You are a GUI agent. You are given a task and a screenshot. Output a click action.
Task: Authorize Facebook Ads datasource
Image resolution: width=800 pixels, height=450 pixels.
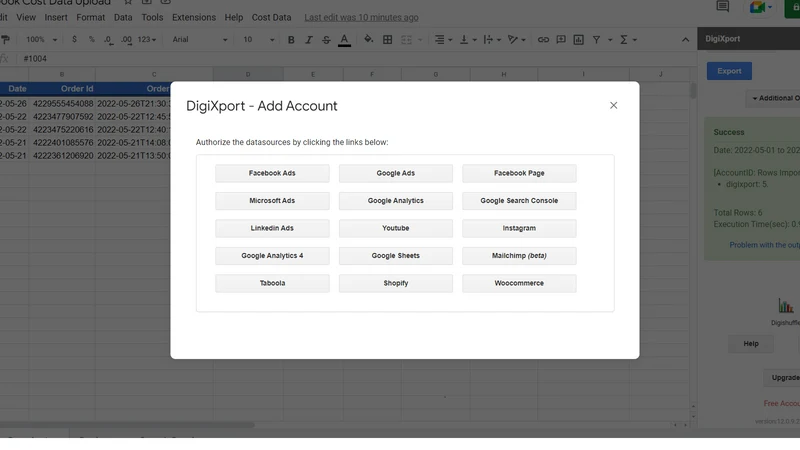click(272, 173)
